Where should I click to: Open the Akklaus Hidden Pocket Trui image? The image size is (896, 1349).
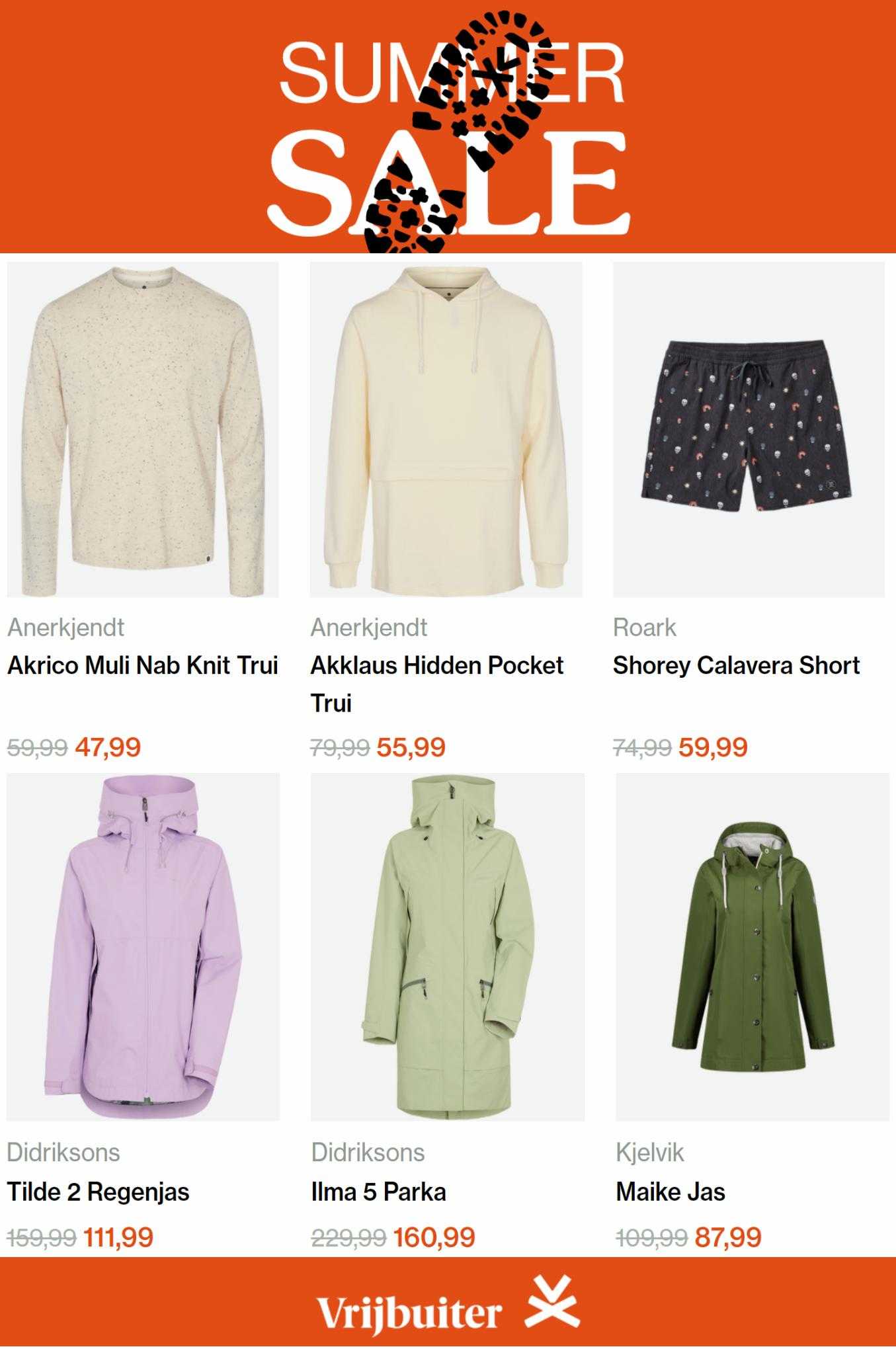click(x=446, y=430)
